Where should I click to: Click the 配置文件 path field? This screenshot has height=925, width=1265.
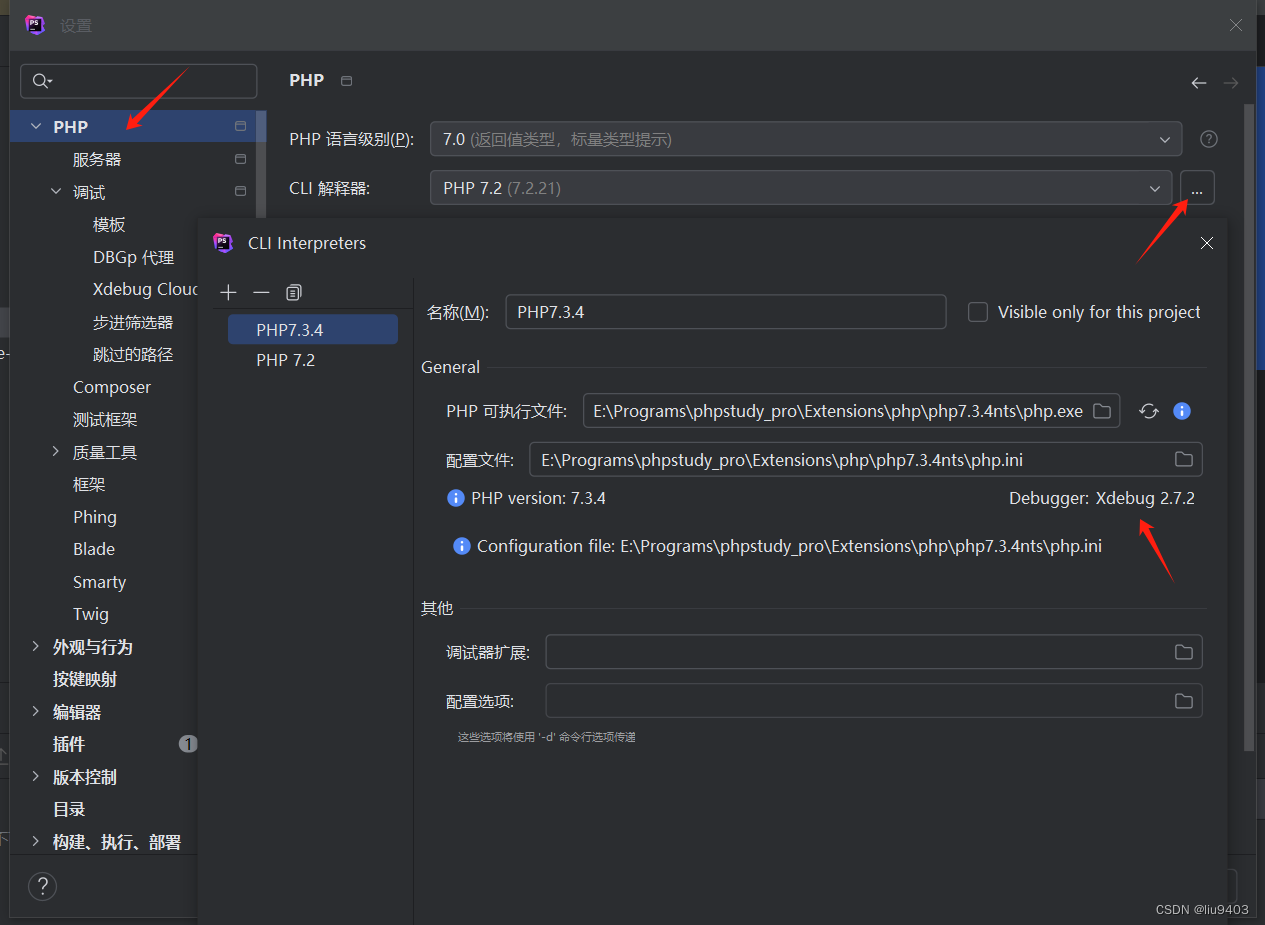click(x=866, y=459)
